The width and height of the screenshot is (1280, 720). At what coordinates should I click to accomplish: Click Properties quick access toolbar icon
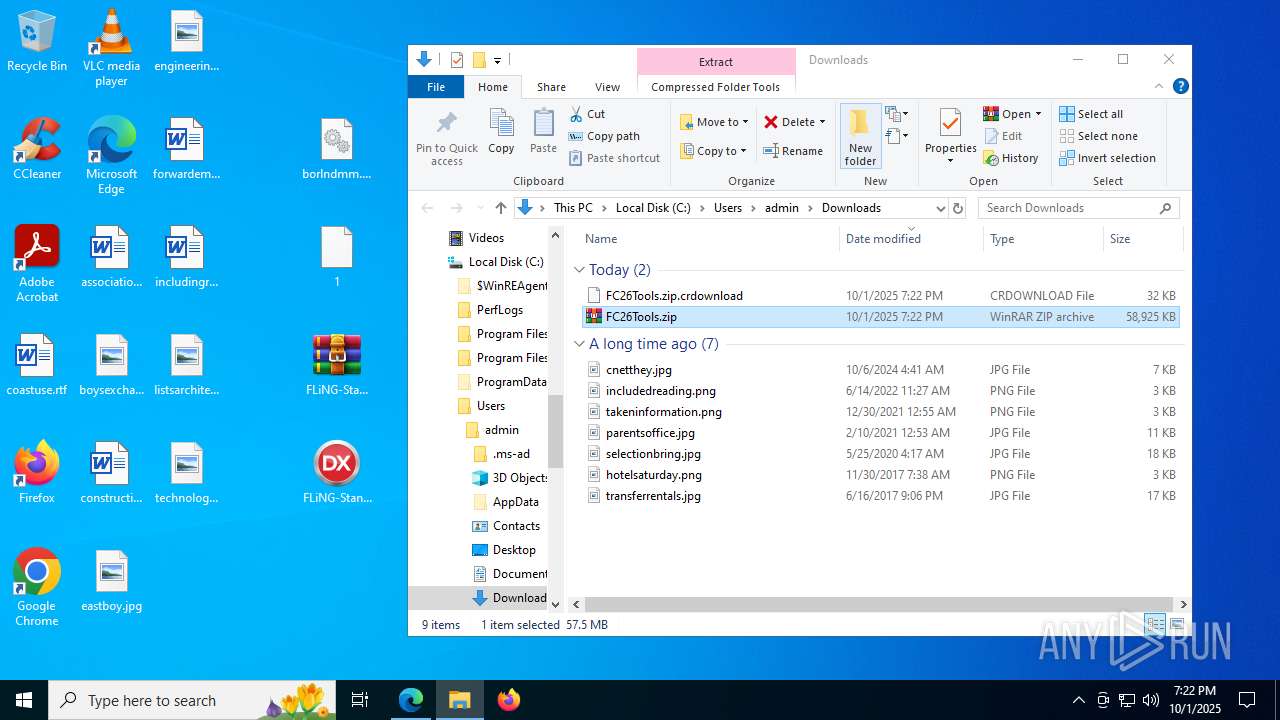coord(457,60)
